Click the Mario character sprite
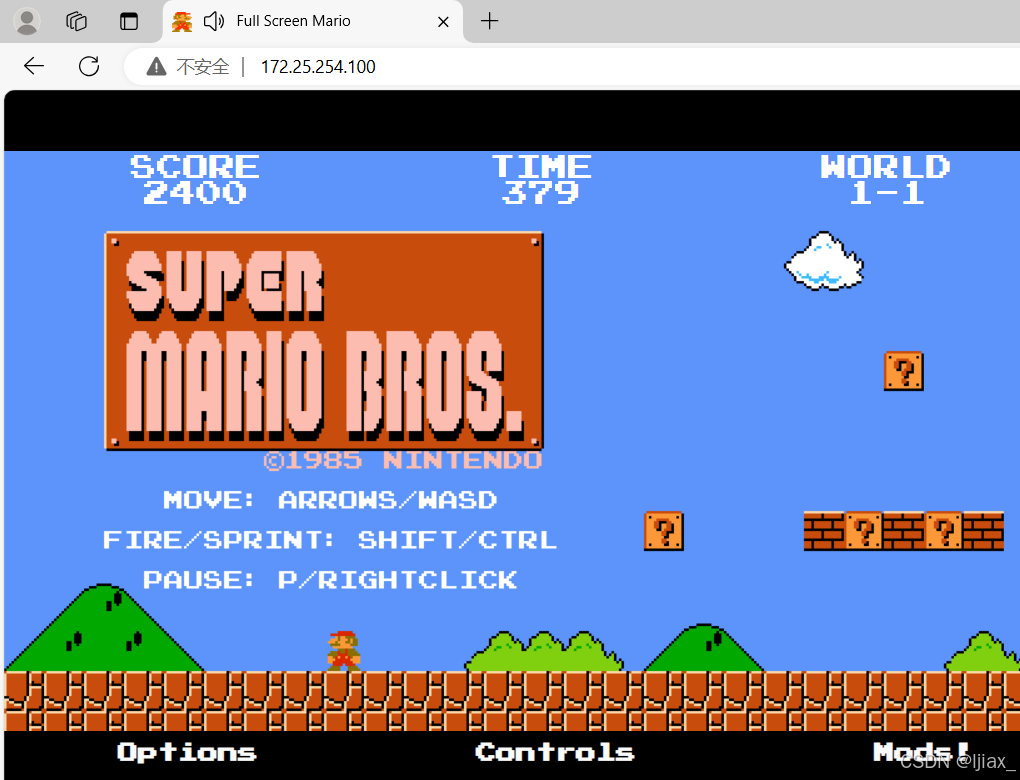Screen dimensions: 1020x780 click(343, 651)
